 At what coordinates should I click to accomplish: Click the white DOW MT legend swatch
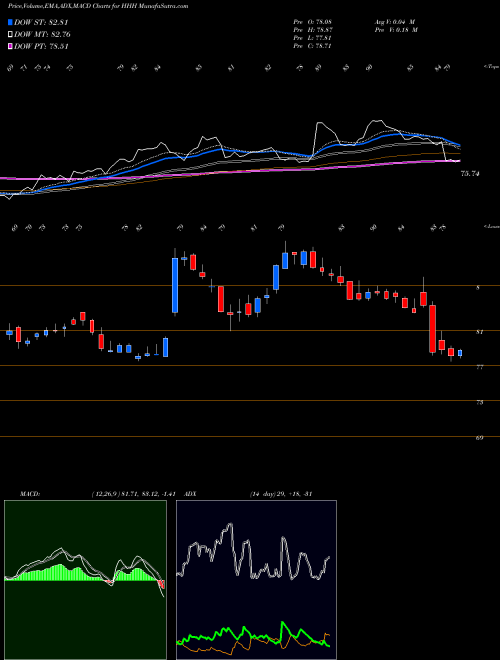tap(11, 35)
